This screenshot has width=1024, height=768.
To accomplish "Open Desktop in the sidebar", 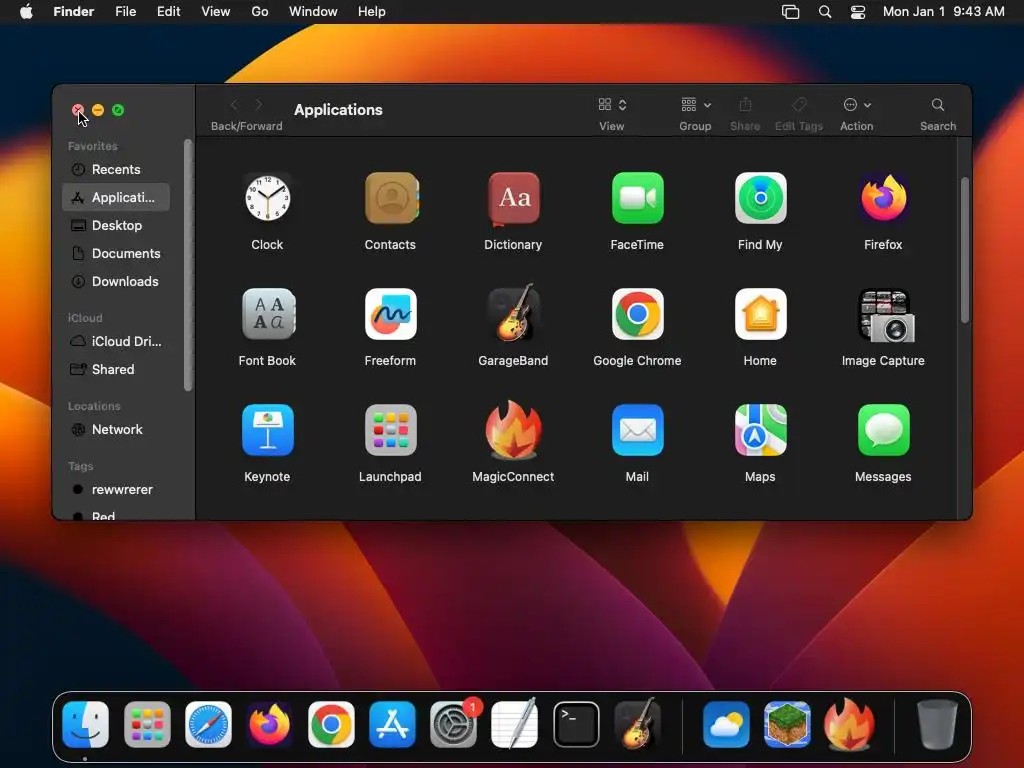I will [x=116, y=225].
